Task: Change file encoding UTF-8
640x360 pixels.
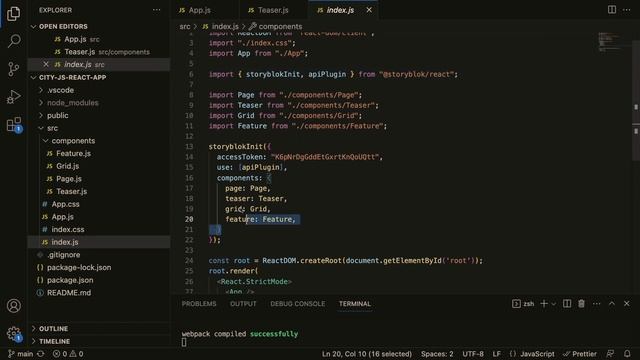Action: click(x=473, y=354)
